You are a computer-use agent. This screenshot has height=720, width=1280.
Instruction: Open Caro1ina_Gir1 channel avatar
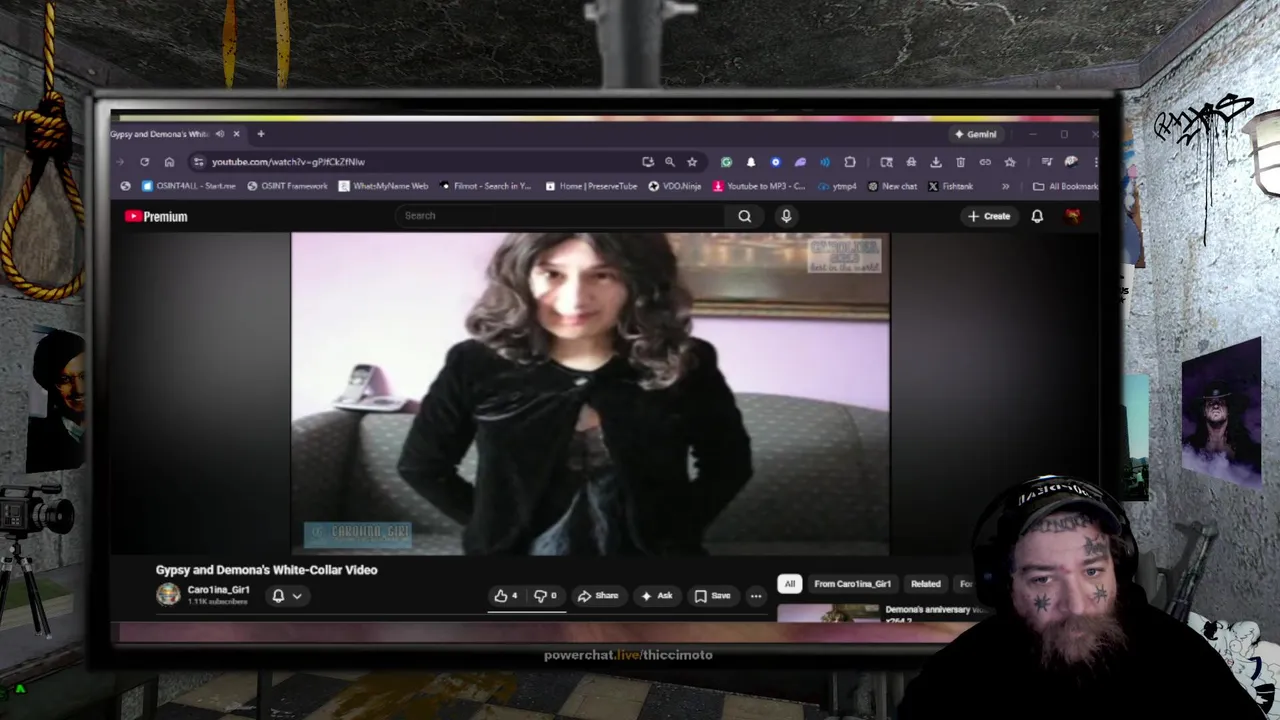168,594
